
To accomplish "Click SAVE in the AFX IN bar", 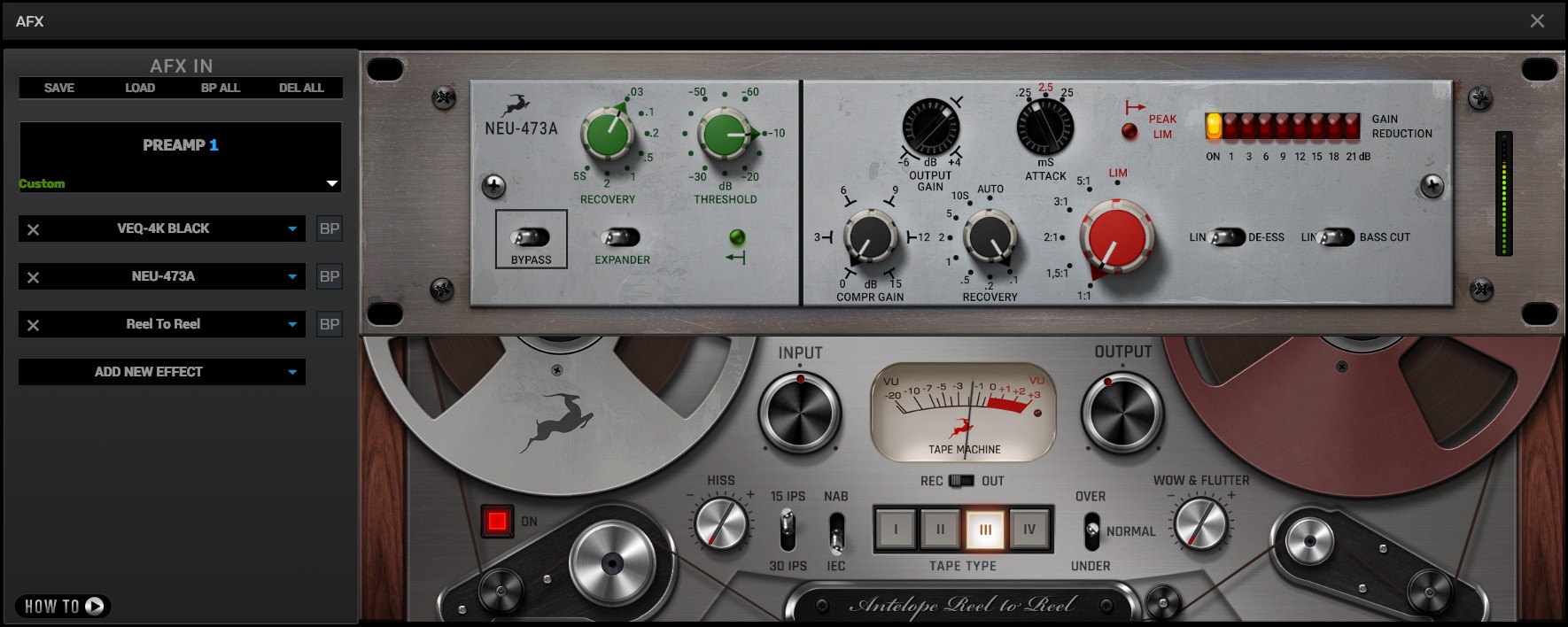I will tap(59, 88).
